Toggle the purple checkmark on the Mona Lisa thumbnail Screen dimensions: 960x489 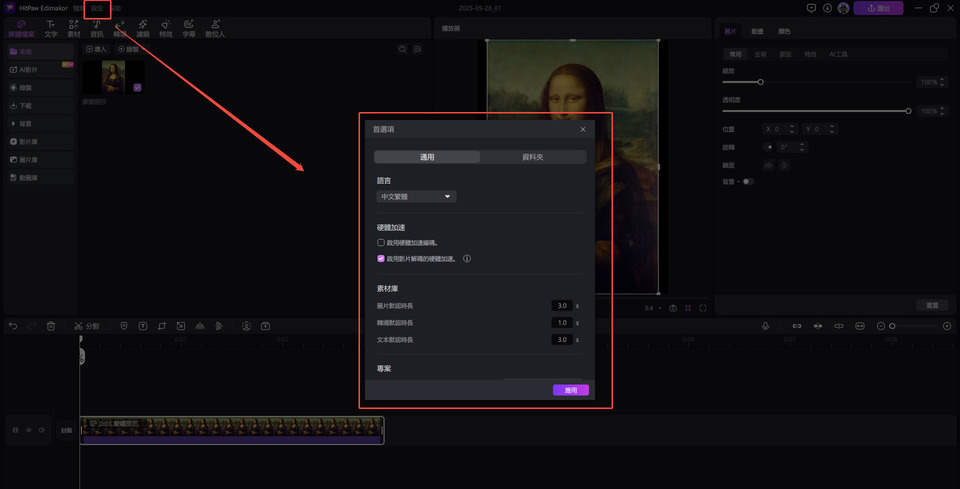pyautogui.click(x=137, y=88)
